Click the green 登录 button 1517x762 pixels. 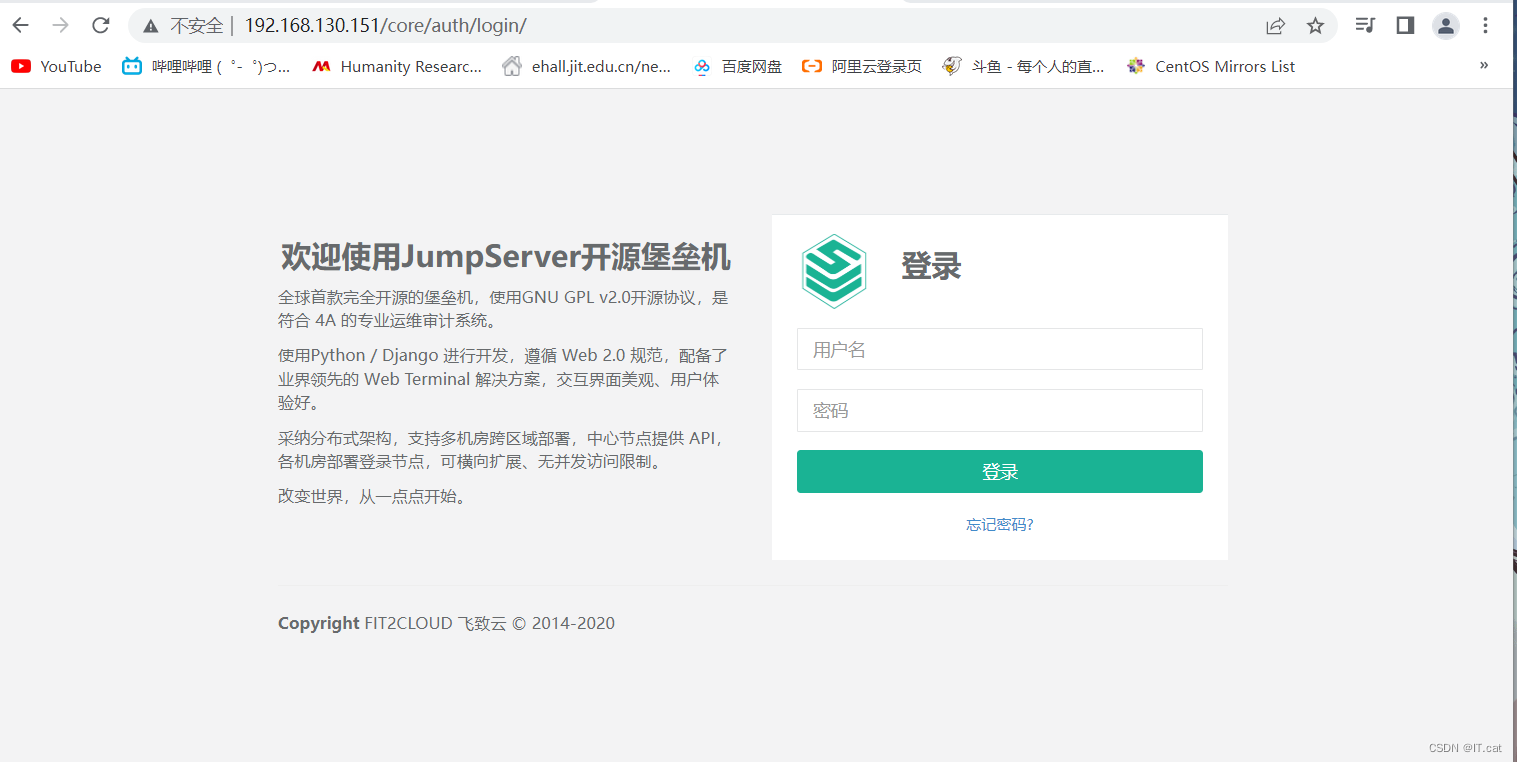(1000, 471)
